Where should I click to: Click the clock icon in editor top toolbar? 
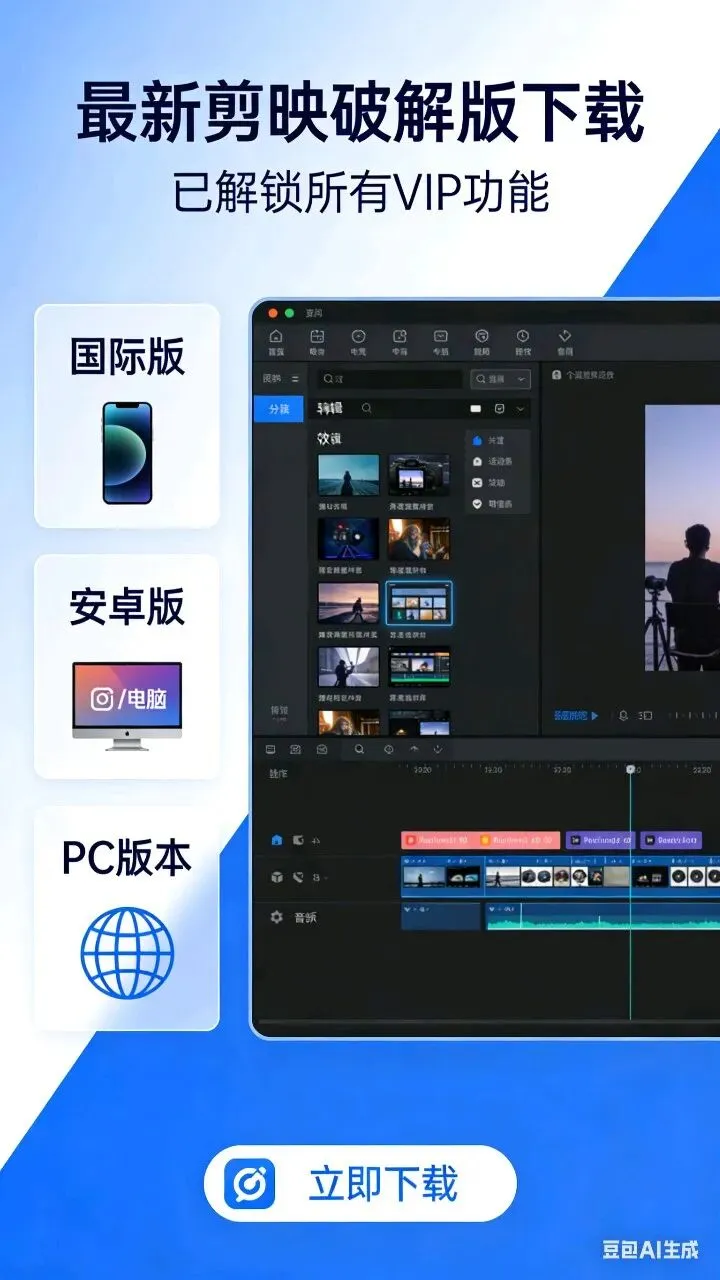coord(523,337)
